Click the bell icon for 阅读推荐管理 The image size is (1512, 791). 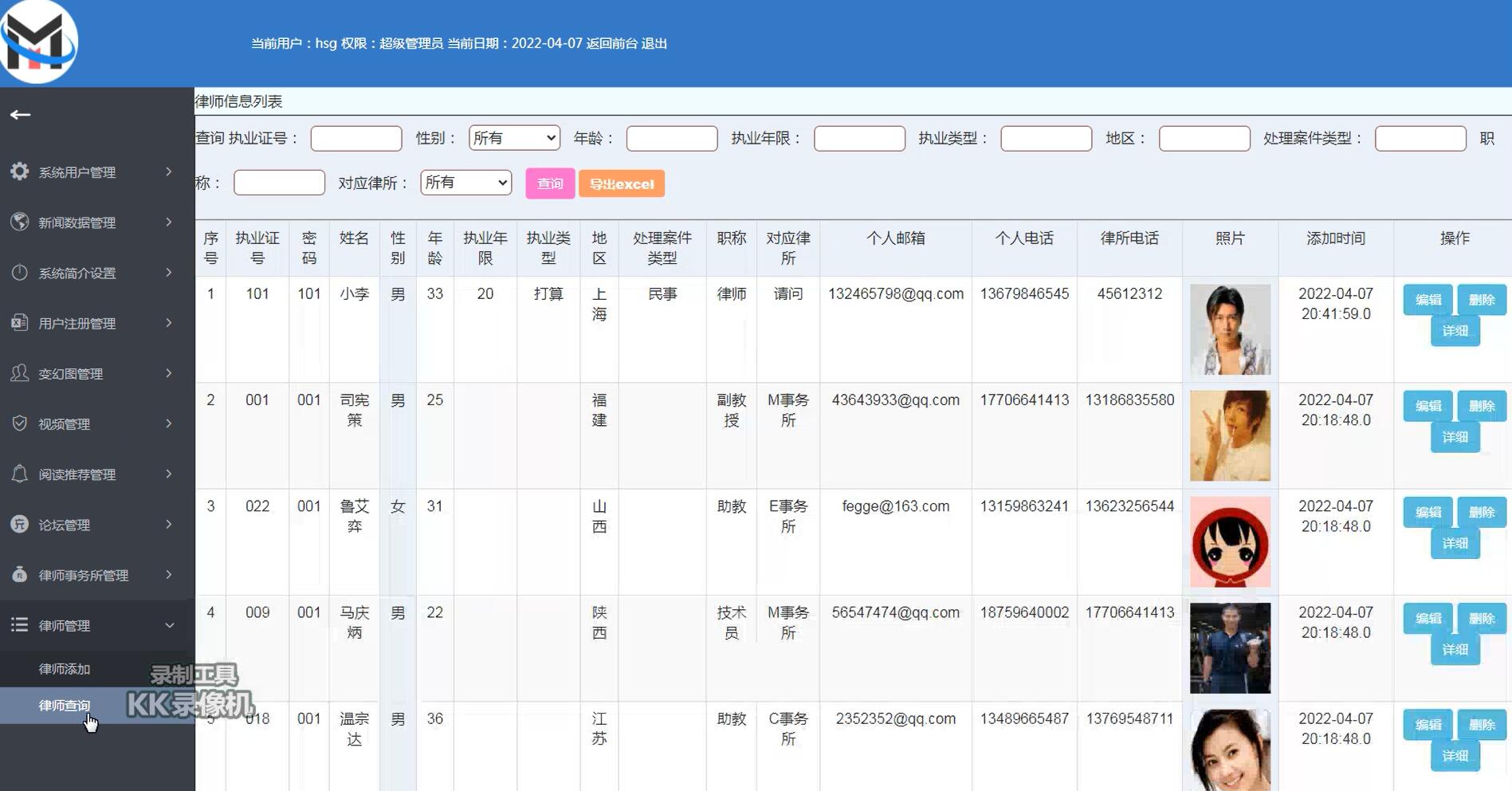click(x=20, y=474)
